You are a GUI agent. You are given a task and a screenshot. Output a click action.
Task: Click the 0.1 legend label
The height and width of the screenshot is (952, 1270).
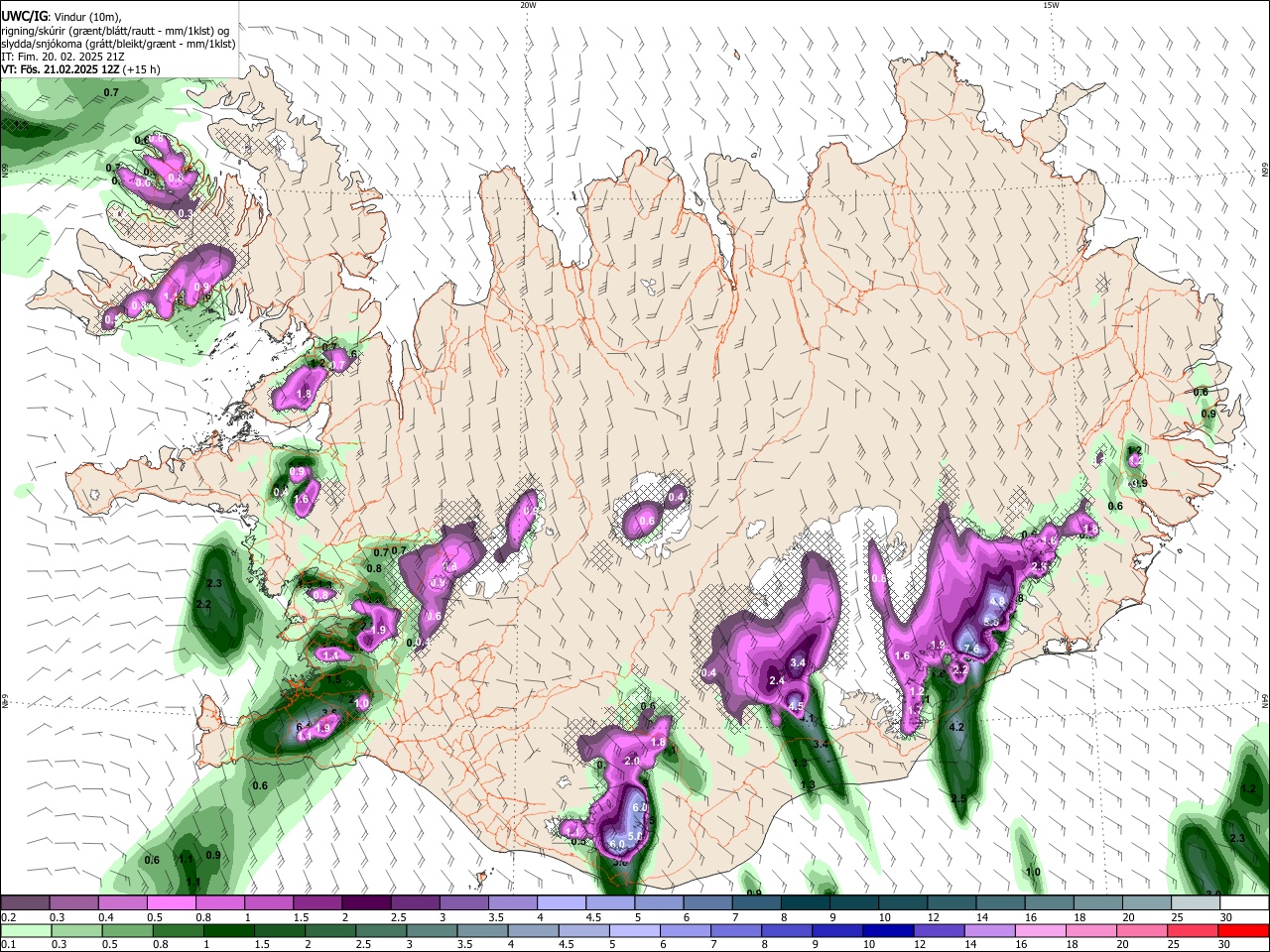pos(8,945)
